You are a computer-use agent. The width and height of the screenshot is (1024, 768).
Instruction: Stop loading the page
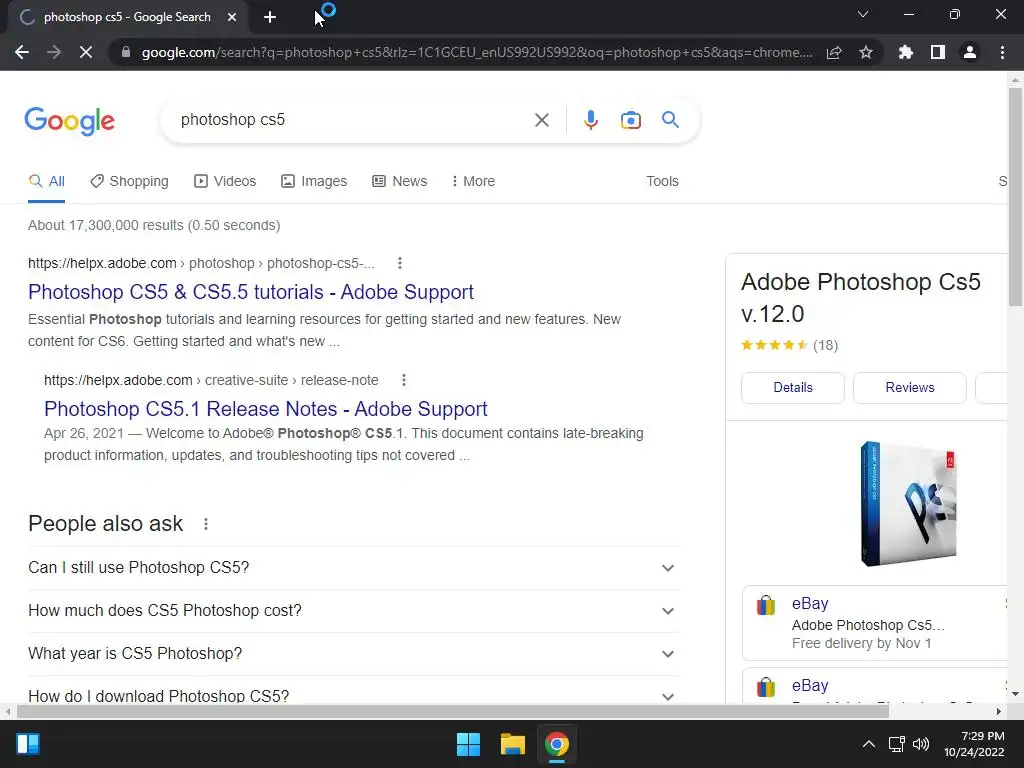86,52
